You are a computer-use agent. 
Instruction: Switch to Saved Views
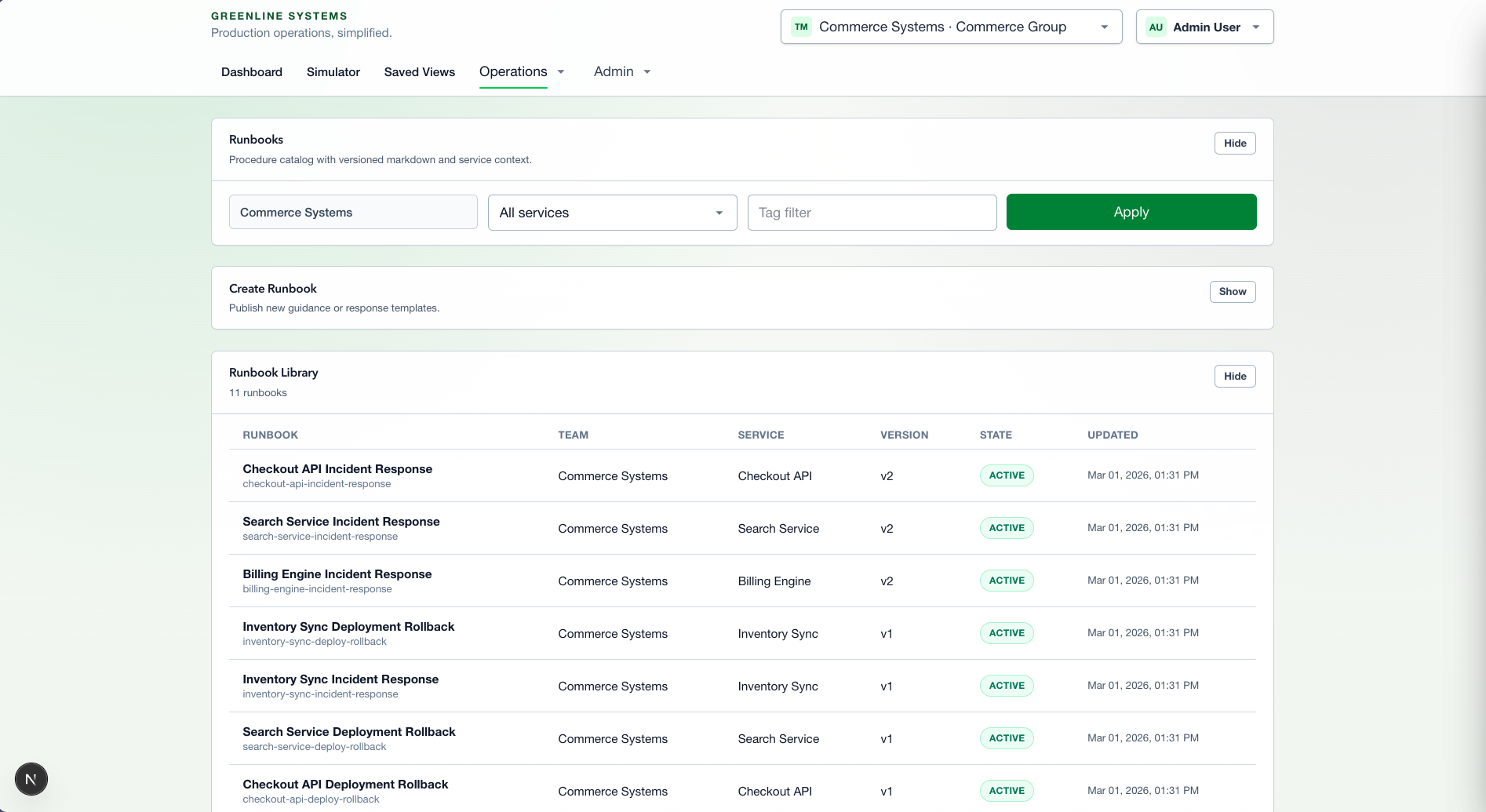click(x=420, y=72)
